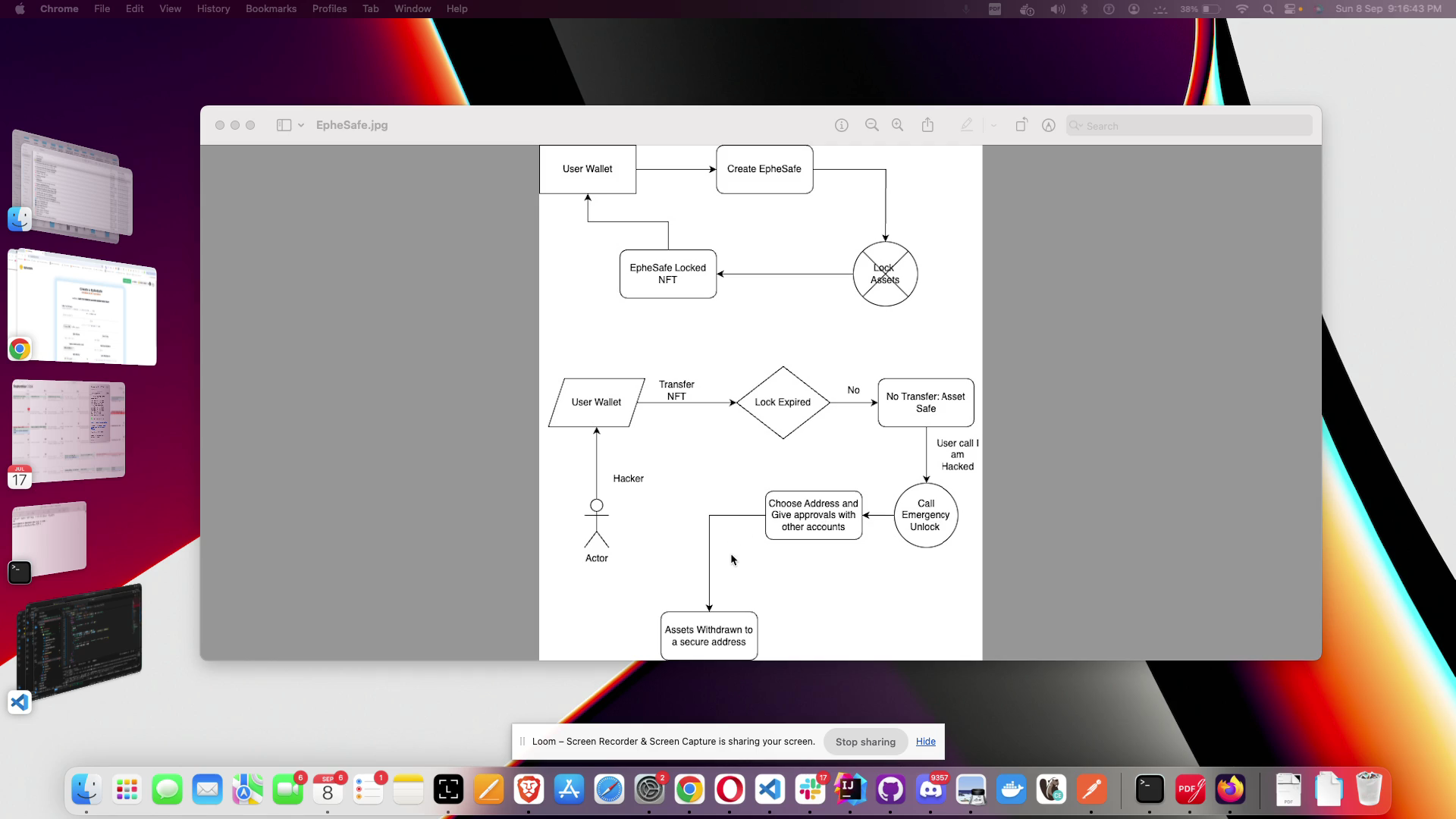Screen dimensions: 1456x819
Task: Open the Wi-Fi status menu
Action: (x=1241, y=9)
